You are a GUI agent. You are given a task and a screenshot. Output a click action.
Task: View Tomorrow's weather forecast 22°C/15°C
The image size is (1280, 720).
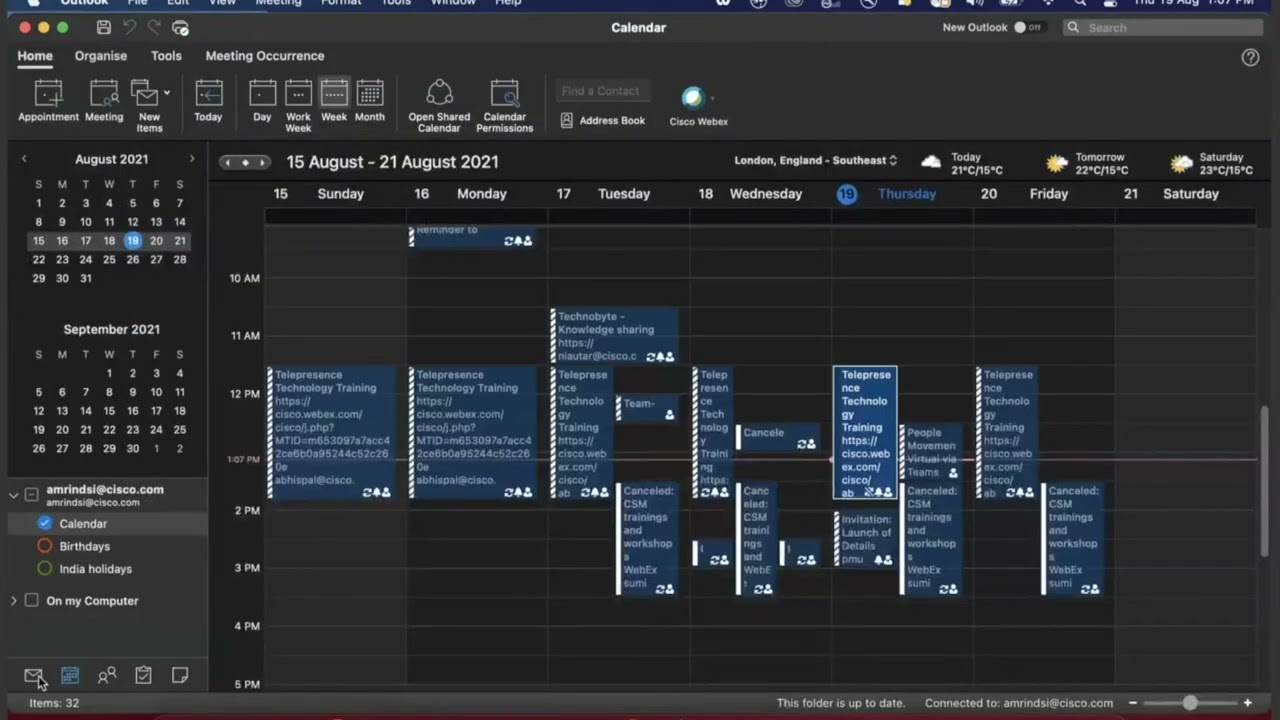pos(1085,163)
